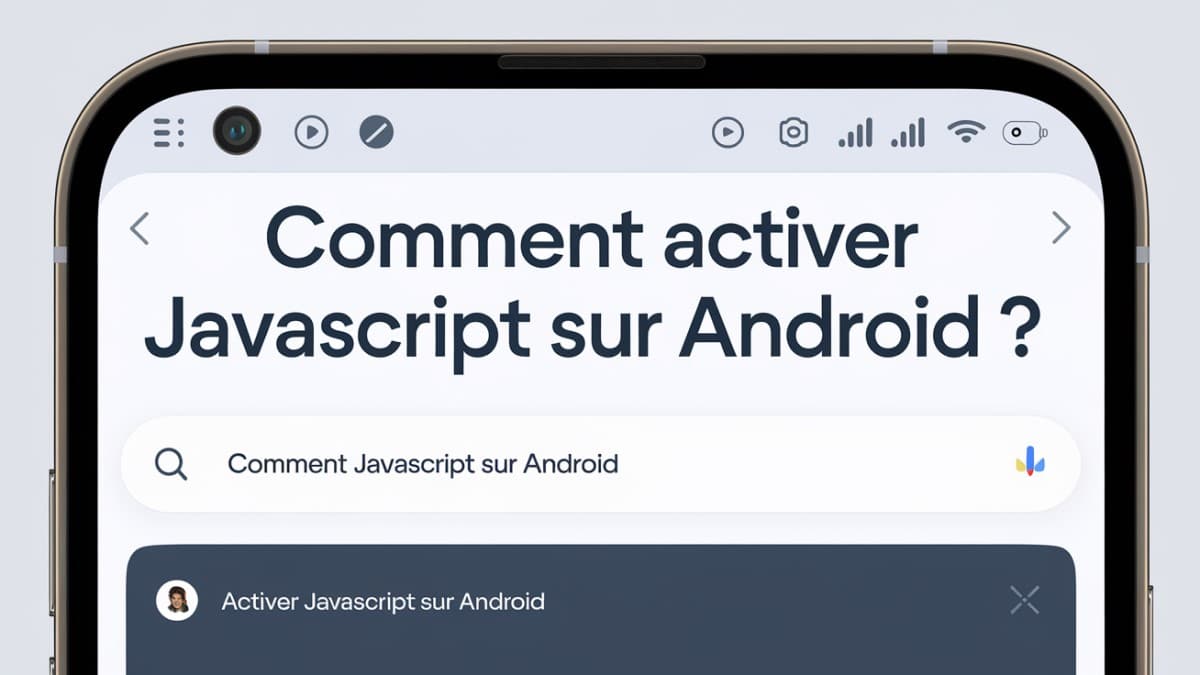The height and width of the screenshot is (675, 1200).
Task: Tap the Wi-Fi status icon
Action: [x=966, y=131]
